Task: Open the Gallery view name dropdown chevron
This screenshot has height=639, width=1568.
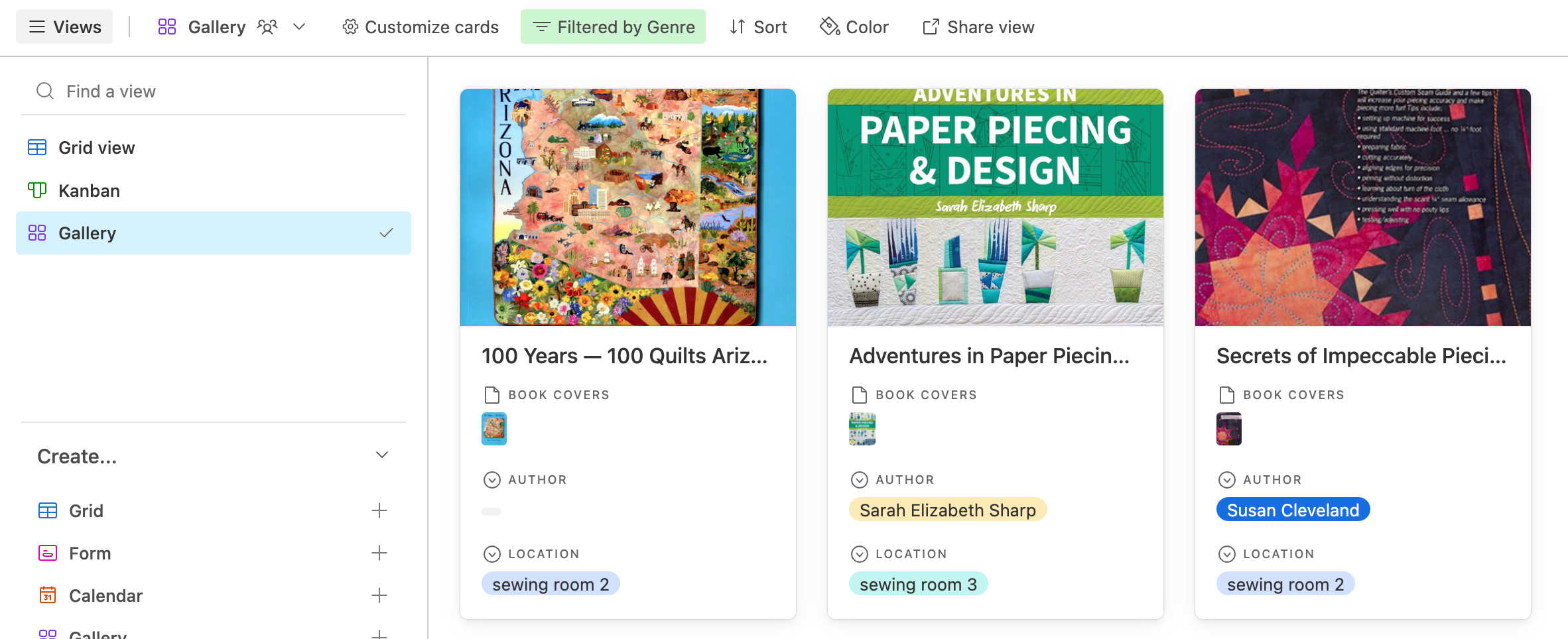Action: point(299,27)
